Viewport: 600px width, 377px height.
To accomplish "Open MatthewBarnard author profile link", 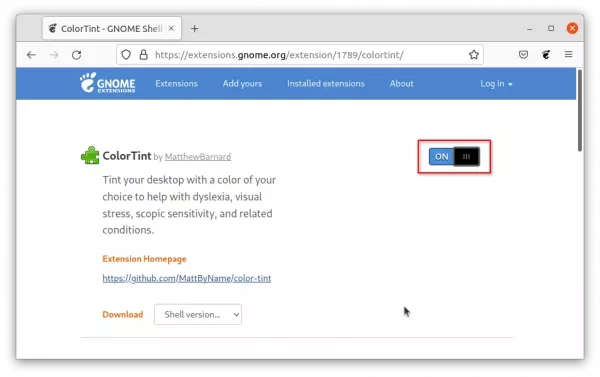I will (198, 157).
